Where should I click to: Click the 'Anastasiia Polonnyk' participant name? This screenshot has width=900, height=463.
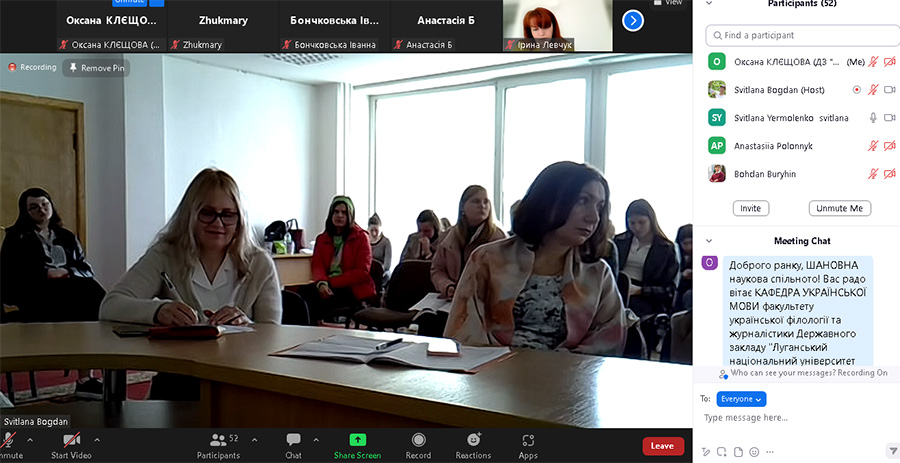coord(773,146)
